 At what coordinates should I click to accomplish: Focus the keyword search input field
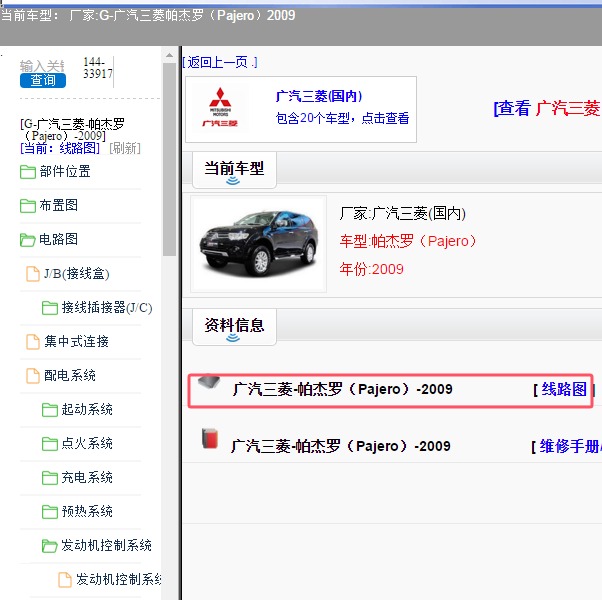tap(42, 66)
